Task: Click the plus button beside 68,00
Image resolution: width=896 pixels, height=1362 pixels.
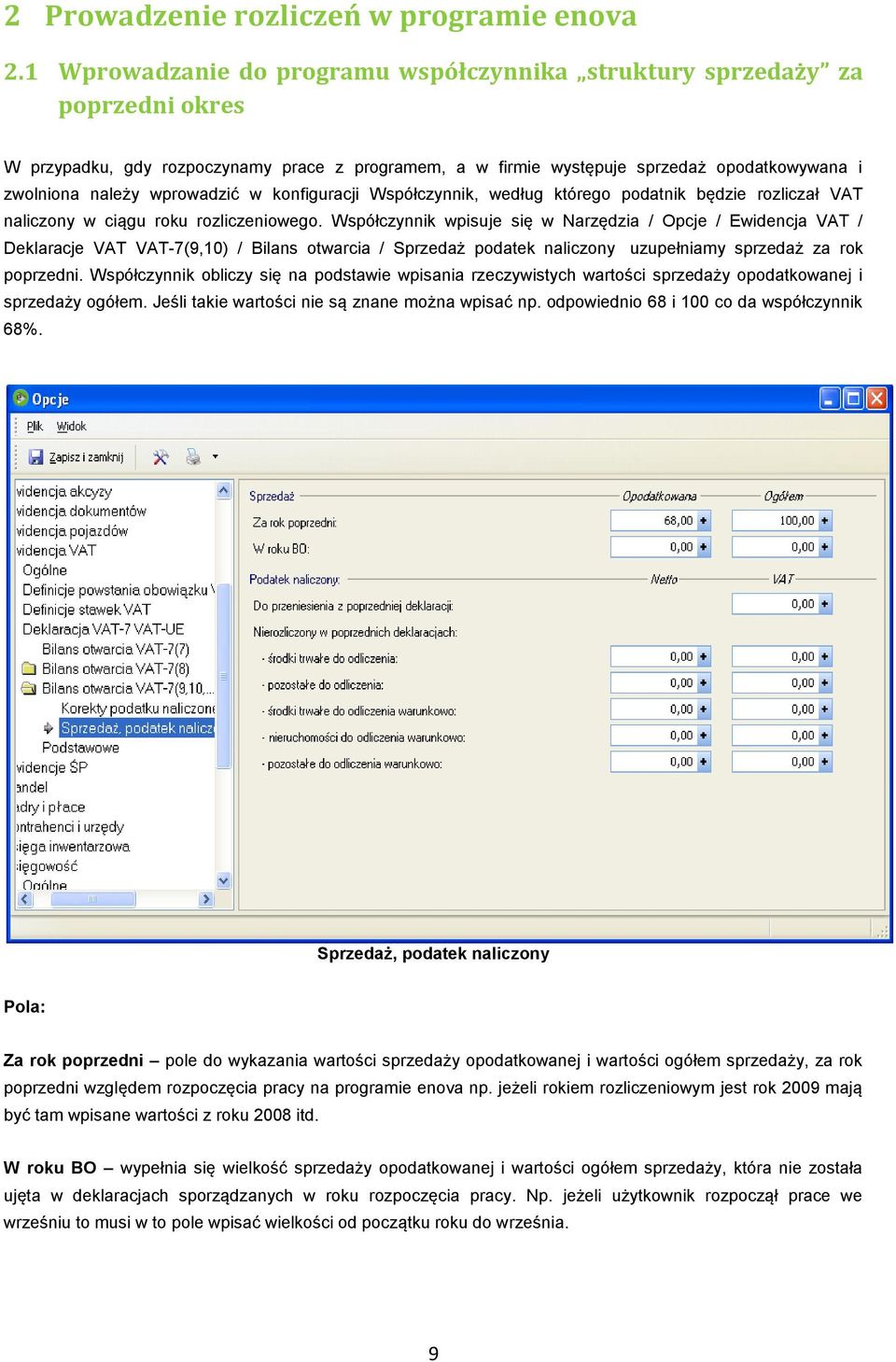Action: click(704, 521)
